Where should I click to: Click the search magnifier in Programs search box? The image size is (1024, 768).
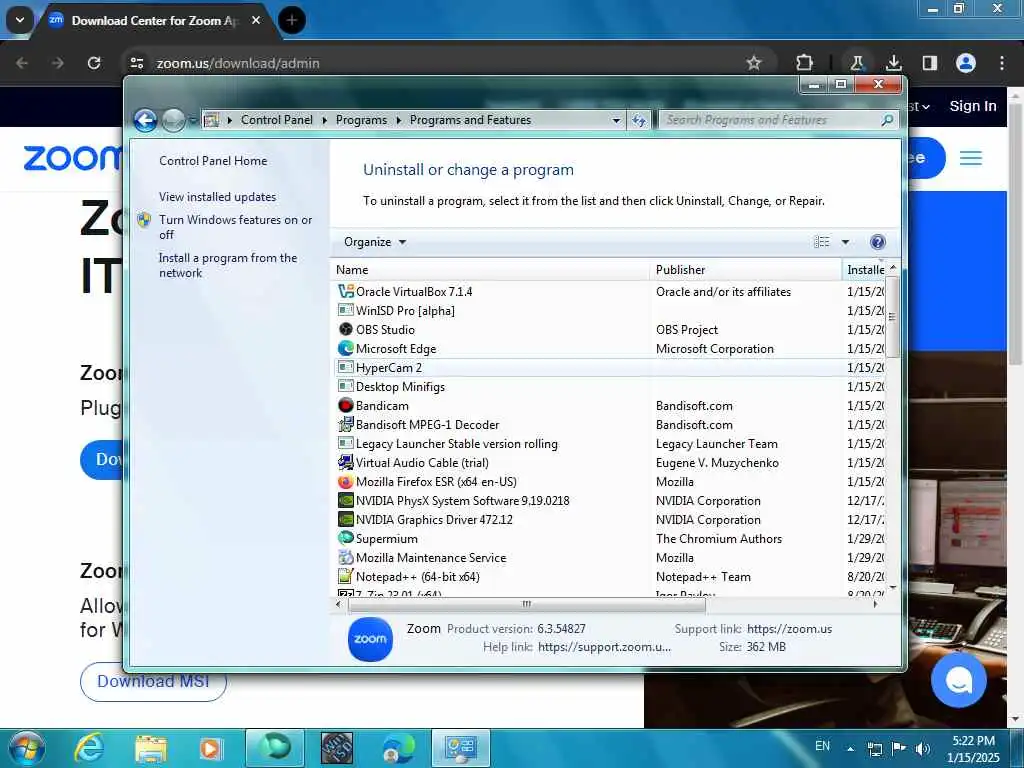[x=887, y=120]
